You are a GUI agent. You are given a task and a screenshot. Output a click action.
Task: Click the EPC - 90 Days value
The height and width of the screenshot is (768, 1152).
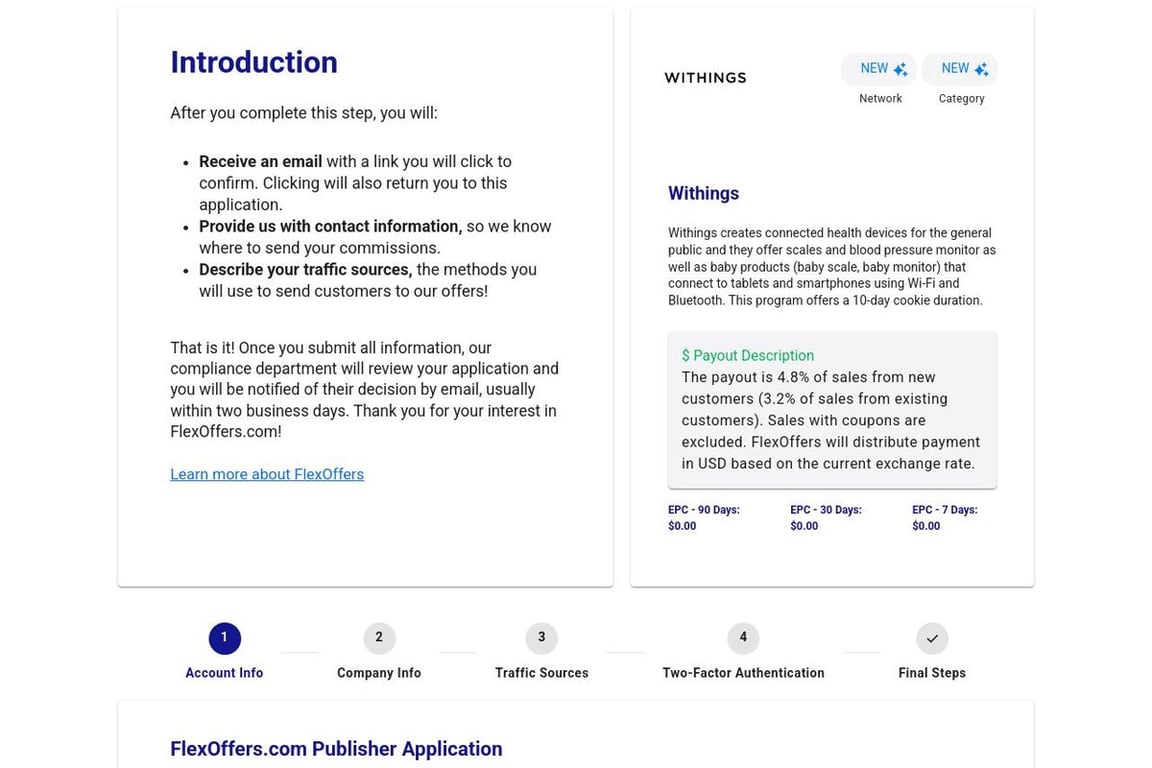click(x=682, y=526)
